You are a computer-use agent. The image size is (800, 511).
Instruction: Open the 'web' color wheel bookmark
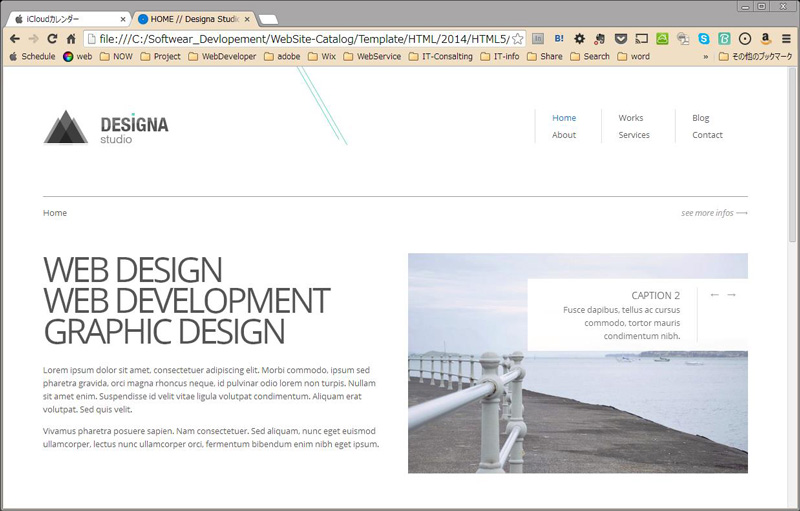78,56
